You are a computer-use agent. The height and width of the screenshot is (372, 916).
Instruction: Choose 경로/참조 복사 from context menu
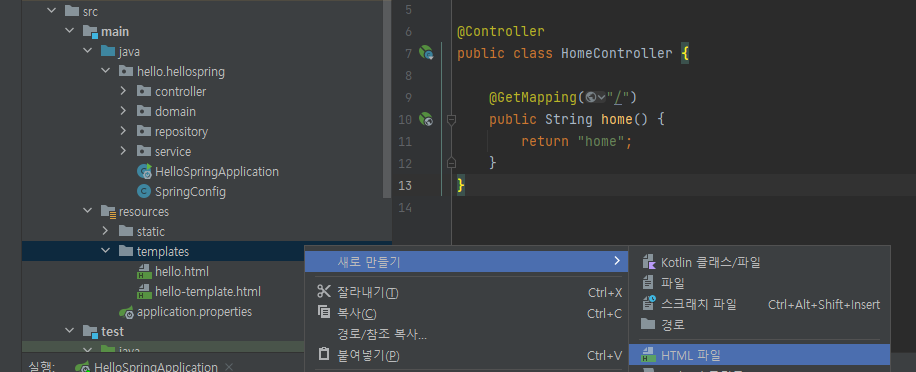467,334
